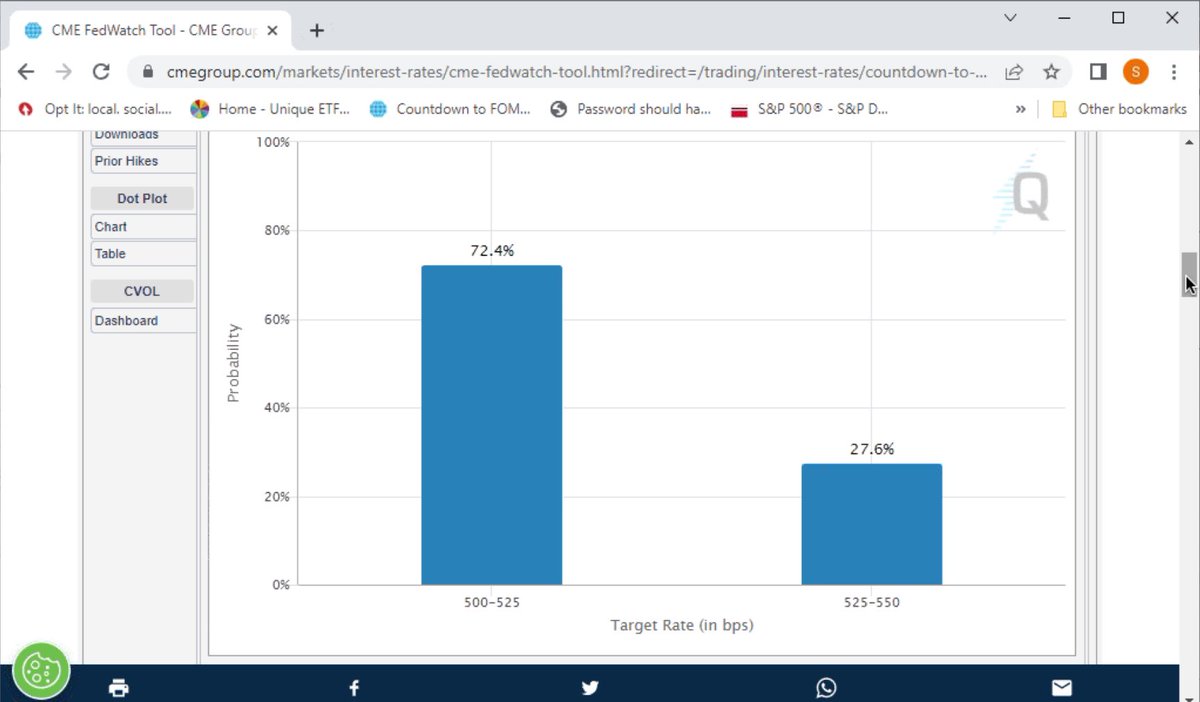Screen dimensions: 1200x702
Task: Click the Dot Plot section header
Action: click(x=142, y=198)
